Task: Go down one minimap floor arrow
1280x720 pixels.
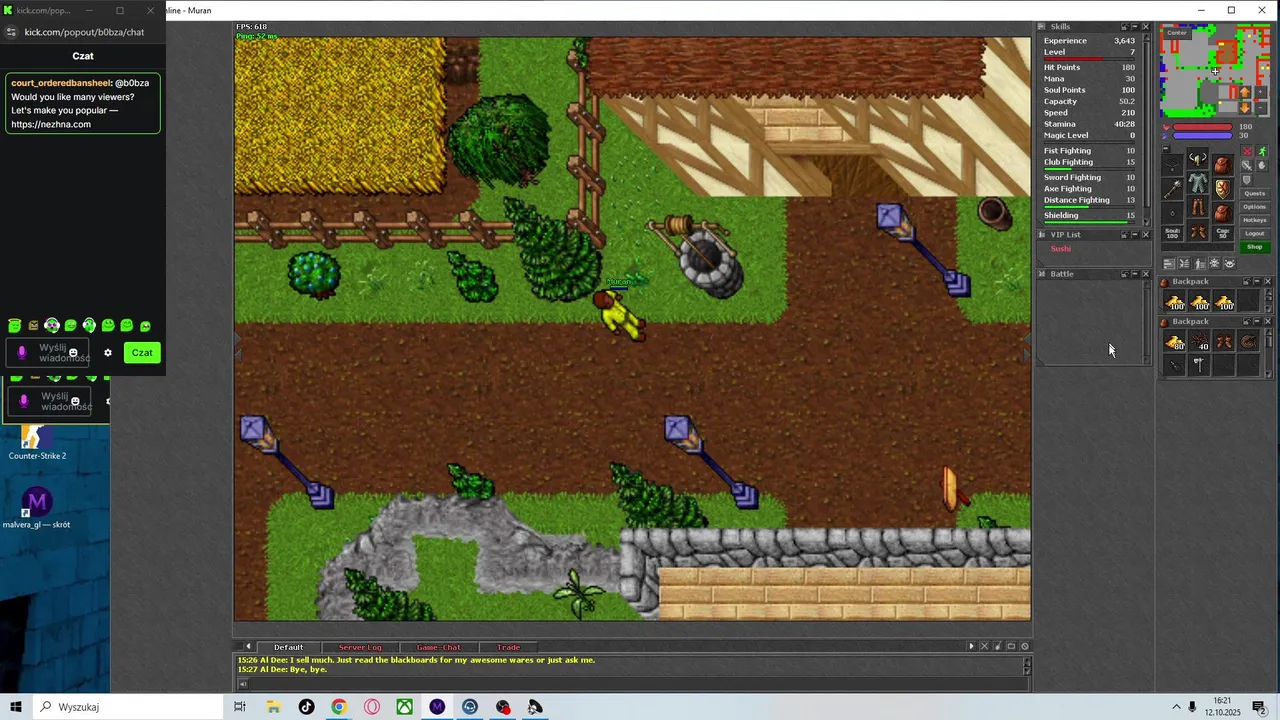Action: coord(1245,107)
